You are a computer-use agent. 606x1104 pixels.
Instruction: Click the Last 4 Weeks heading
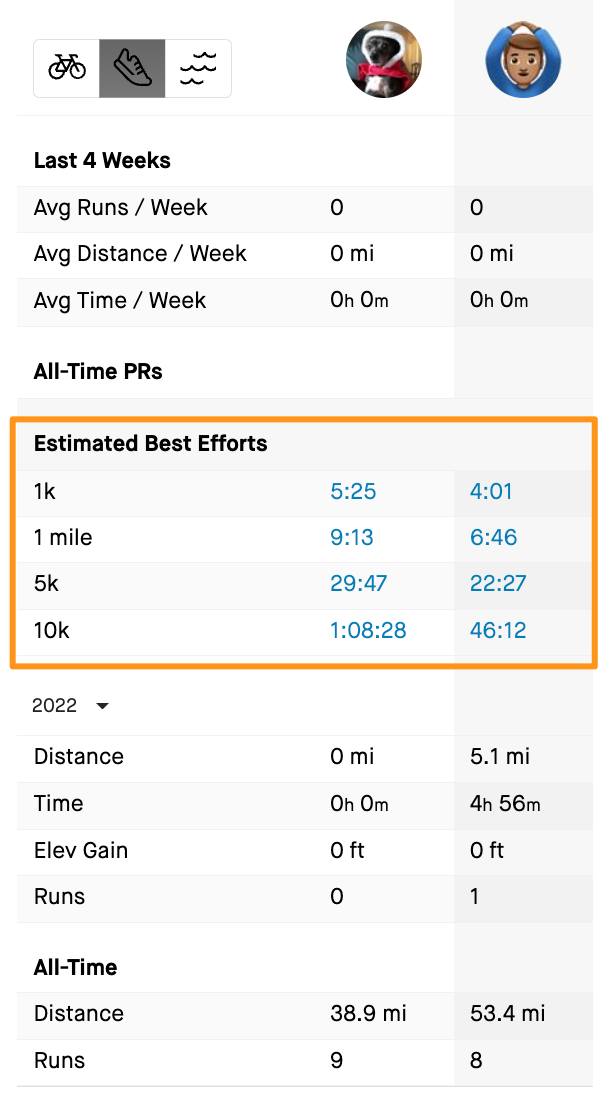[x=102, y=161]
